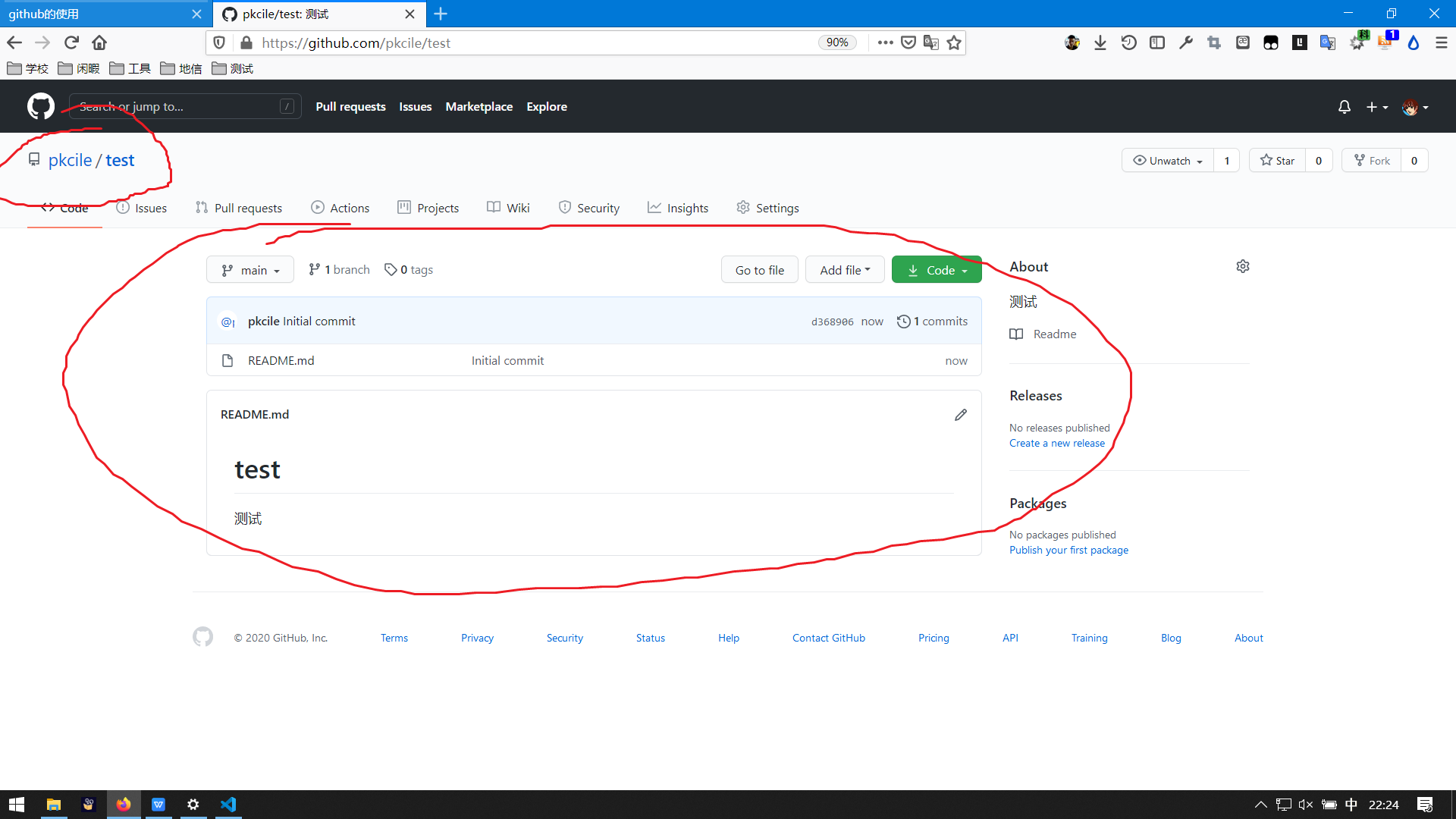Open Firefox page actions (three dots)
Image resolution: width=1456 pixels, height=819 pixels.
(885, 42)
